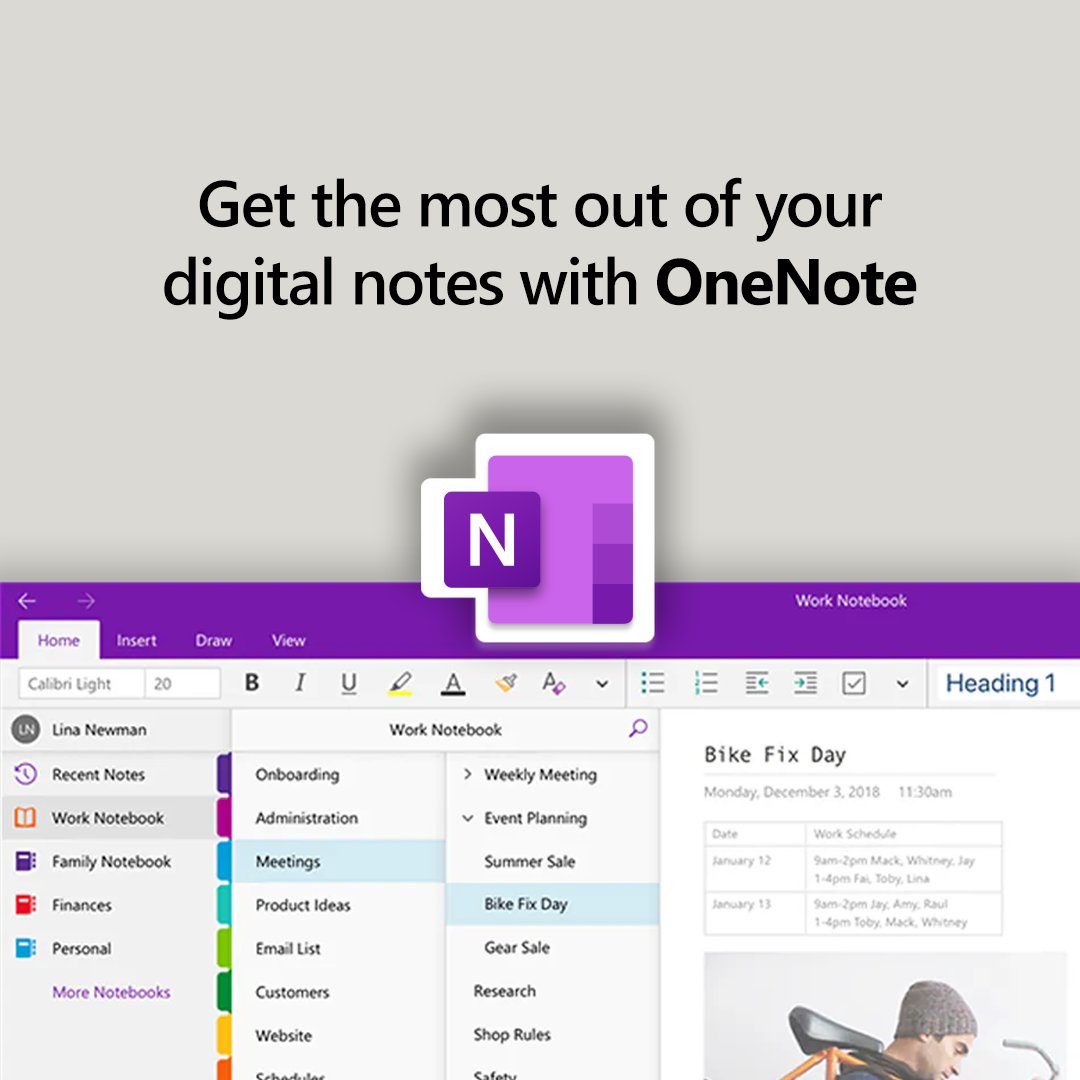Screen dimensions: 1080x1080
Task: Click the Recent Notes clock icon
Action: tap(25, 774)
